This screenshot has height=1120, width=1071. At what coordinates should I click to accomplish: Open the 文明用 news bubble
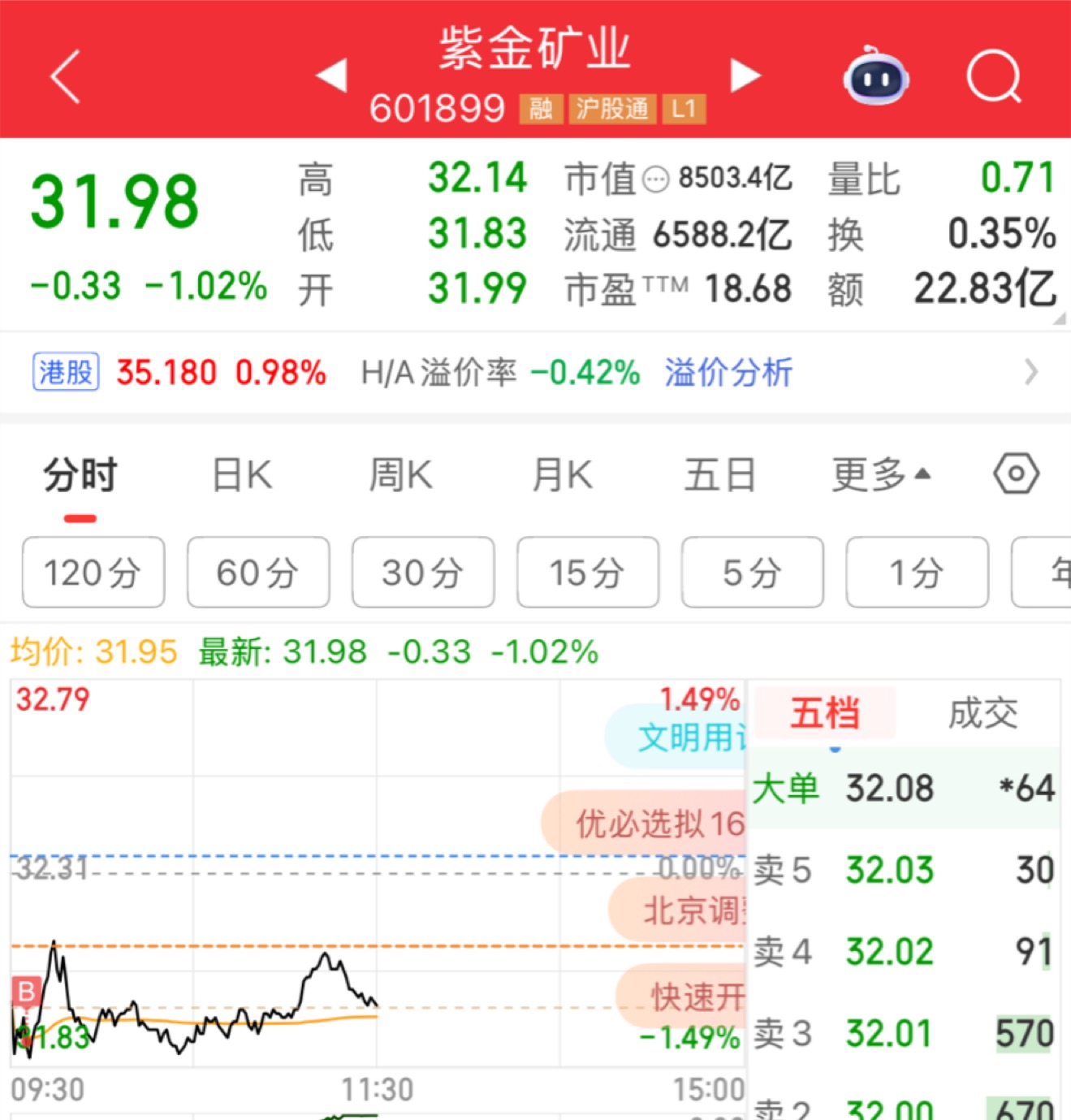(x=676, y=737)
